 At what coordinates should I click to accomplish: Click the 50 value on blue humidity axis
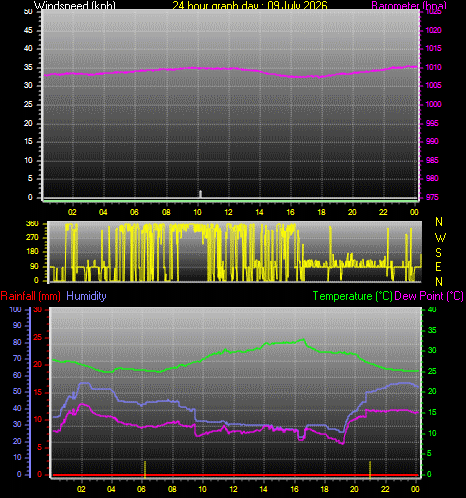[17, 391]
